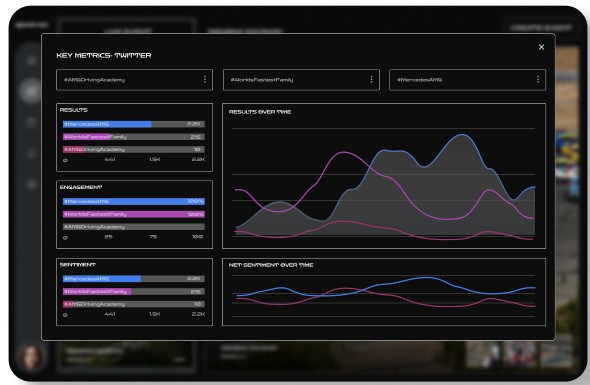Click the Sentiment panel heading
The height and width of the screenshot is (385, 590).
tap(78, 265)
